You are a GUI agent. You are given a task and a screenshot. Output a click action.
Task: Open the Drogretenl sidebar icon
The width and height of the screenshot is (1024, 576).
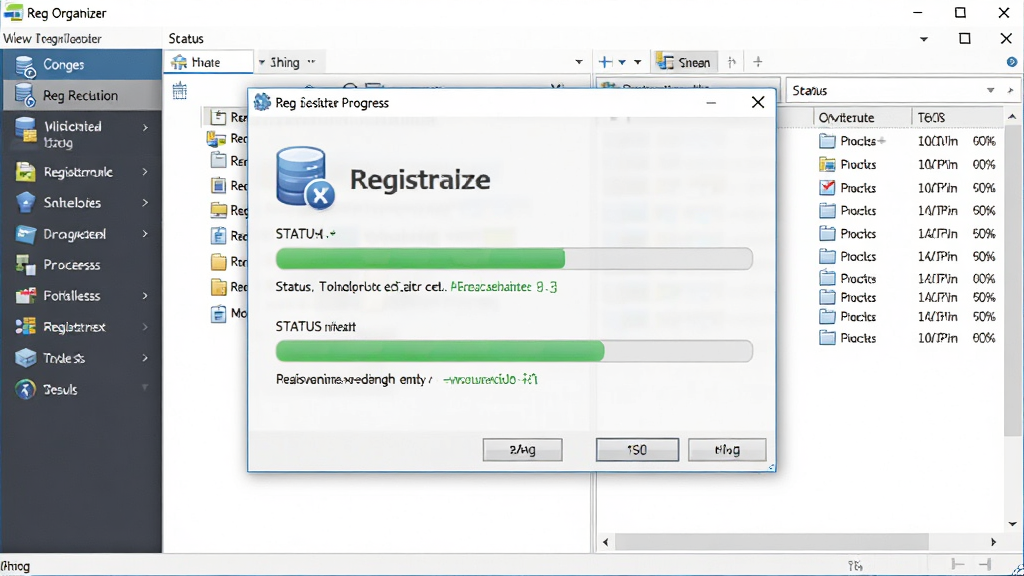25,234
